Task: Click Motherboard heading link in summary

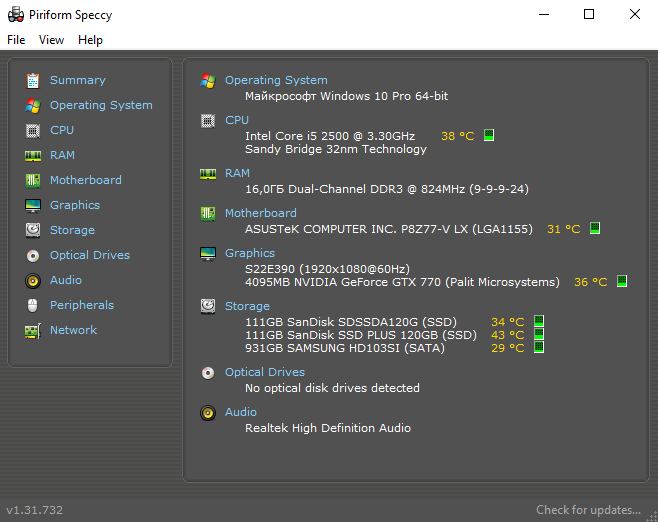Action: pos(261,213)
